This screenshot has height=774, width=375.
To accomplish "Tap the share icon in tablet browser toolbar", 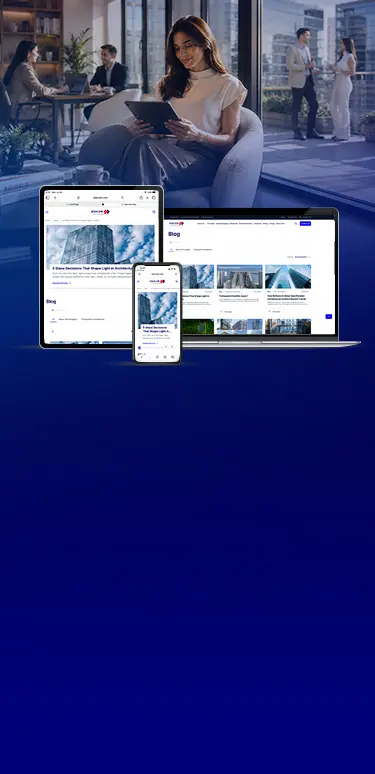I will tap(141, 197).
